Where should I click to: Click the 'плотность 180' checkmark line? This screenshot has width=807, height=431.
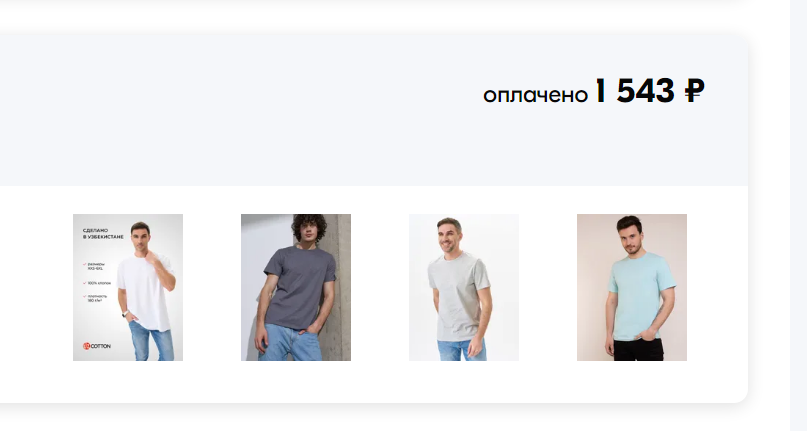[95, 298]
